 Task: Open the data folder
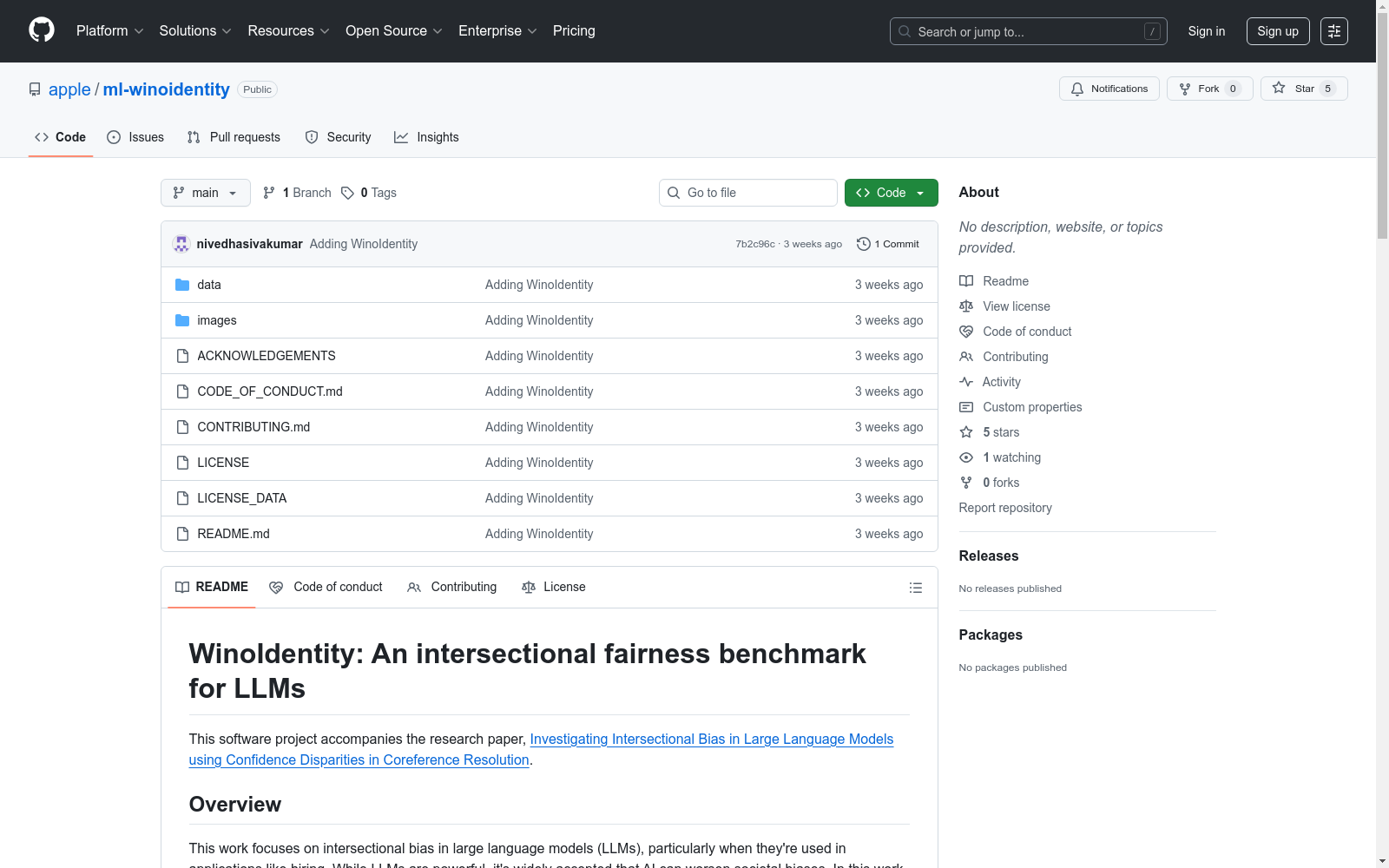click(x=209, y=285)
